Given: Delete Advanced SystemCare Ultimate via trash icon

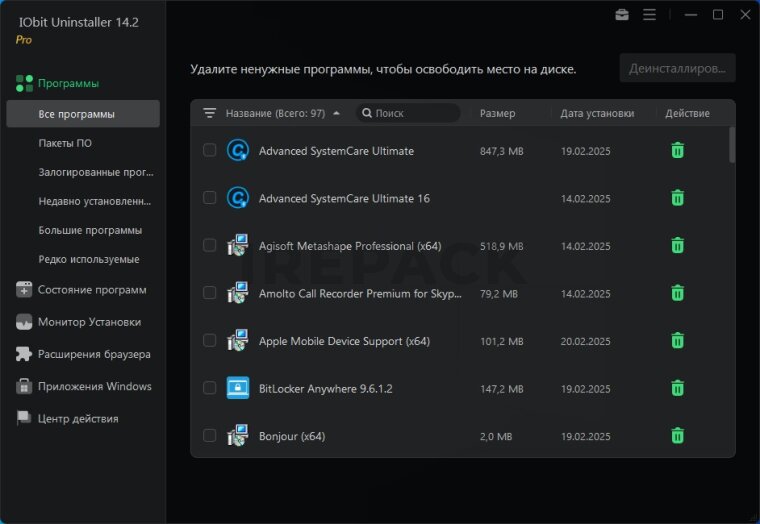Looking at the screenshot, I should click(677, 150).
